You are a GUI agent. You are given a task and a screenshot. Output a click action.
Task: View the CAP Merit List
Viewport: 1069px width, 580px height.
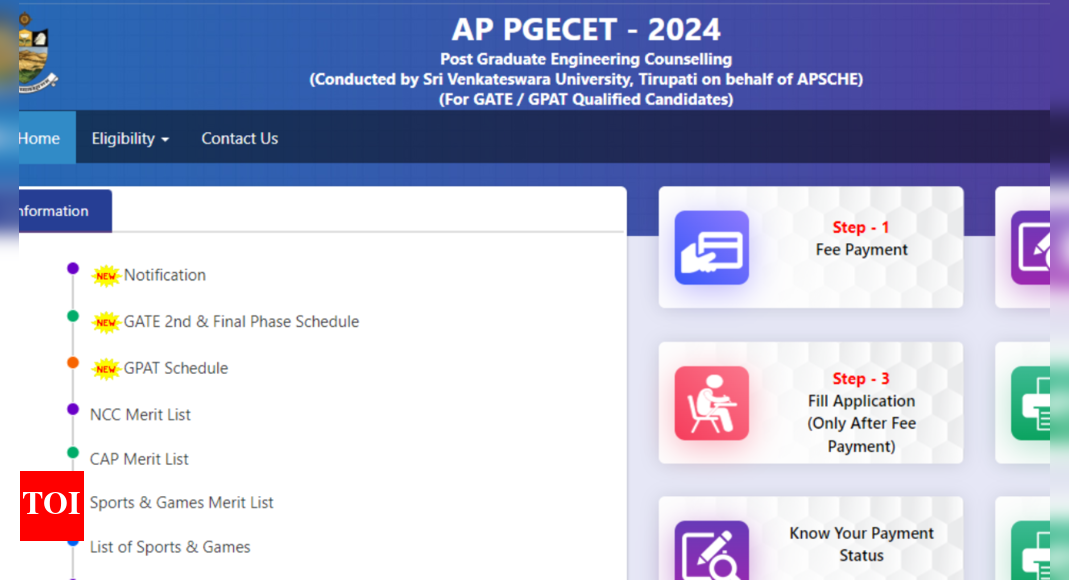139,459
